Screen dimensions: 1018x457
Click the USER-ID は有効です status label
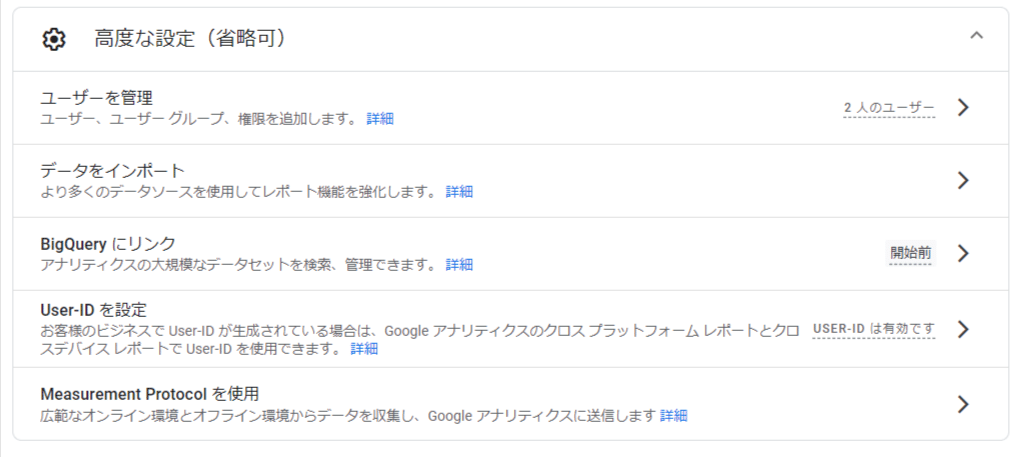874,328
